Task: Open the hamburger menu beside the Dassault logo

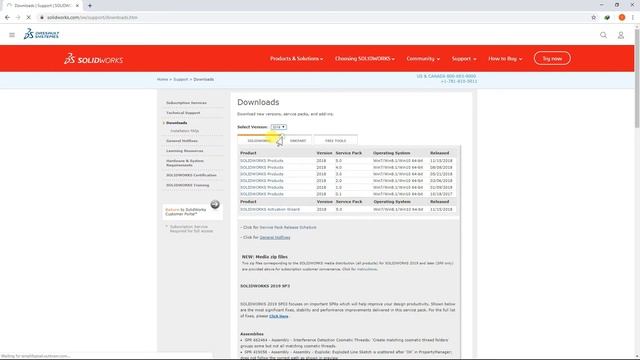Action: click(12, 35)
